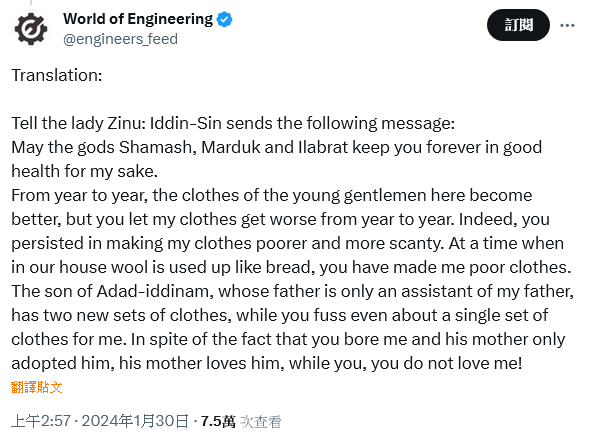The height and width of the screenshot is (443, 590).
Task: Select the 'health for my sake.' line
Action: tap(84, 171)
